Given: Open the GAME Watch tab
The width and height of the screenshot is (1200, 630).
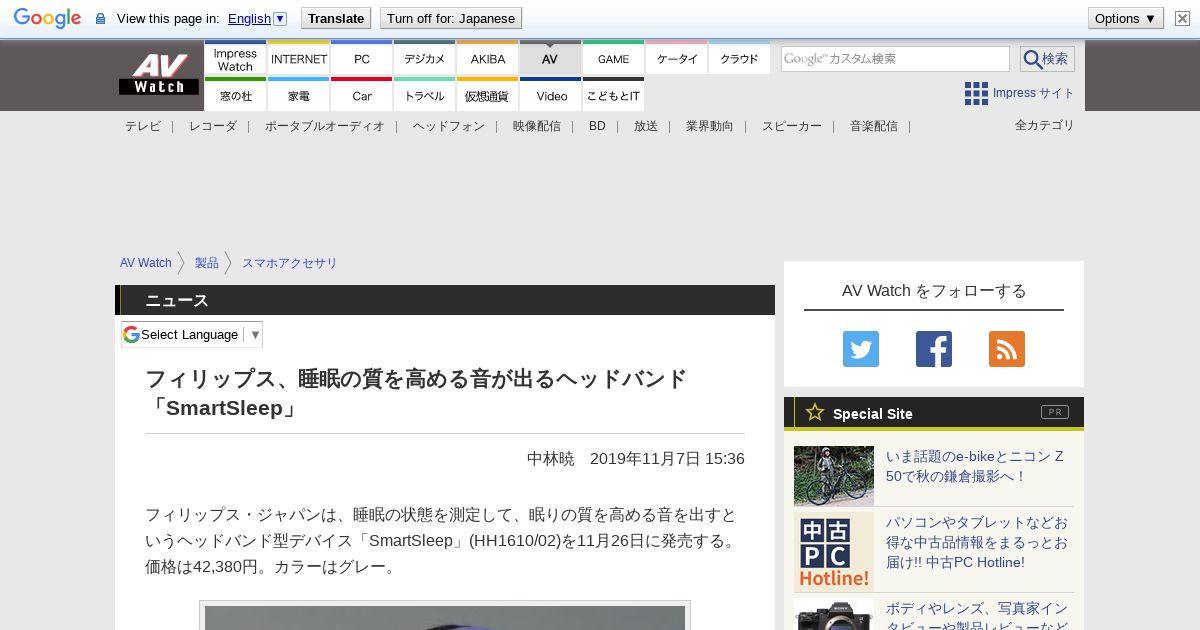Looking at the screenshot, I should click(614, 59).
